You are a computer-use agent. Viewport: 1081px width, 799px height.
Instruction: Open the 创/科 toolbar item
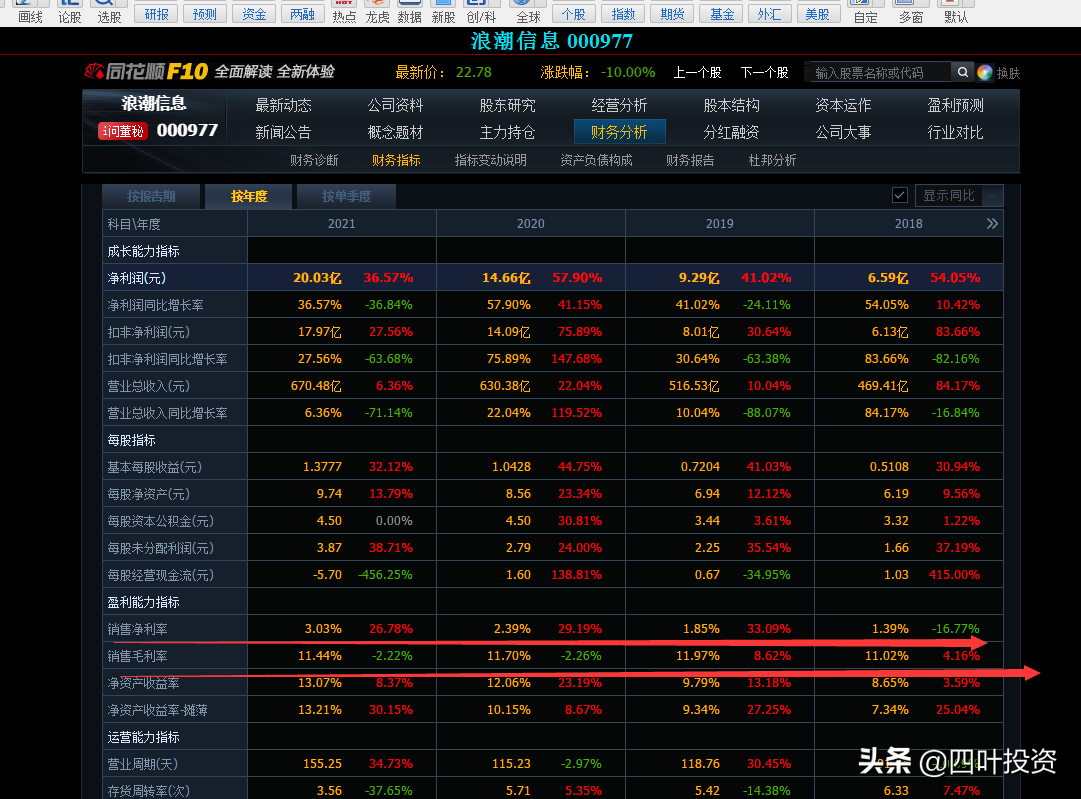[x=481, y=11]
